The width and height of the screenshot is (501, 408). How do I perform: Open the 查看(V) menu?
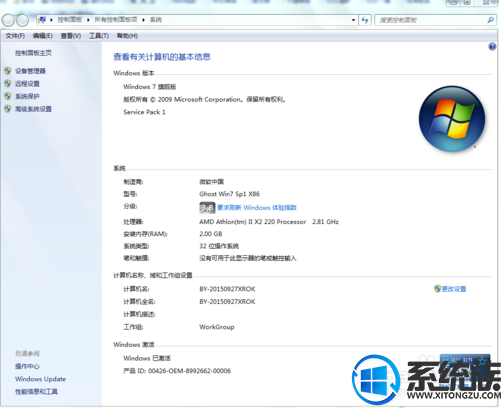click(x=71, y=36)
